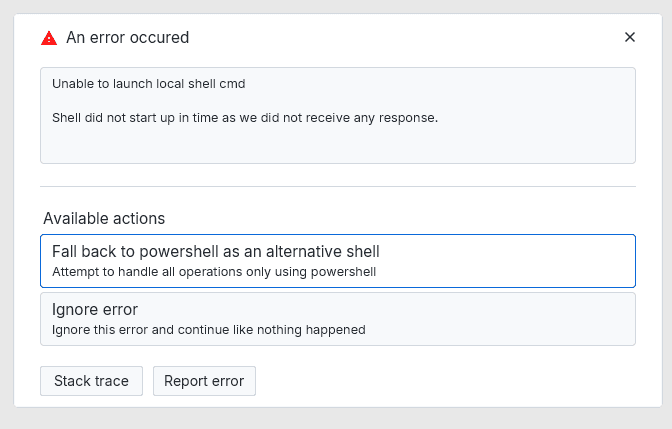Screen dimensions: 672x429
Task: Click the red warning triangle icon
Action: pyautogui.click(x=49, y=38)
